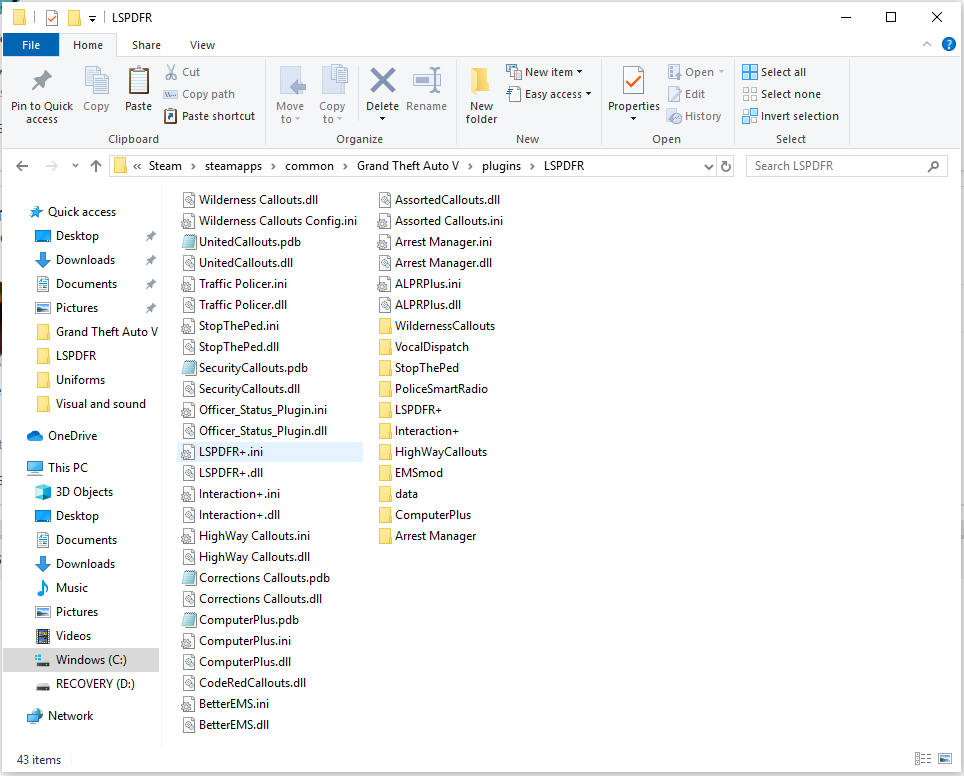Select Network in navigation pane
This screenshot has height=776, width=964.
[x=70, y=716]
